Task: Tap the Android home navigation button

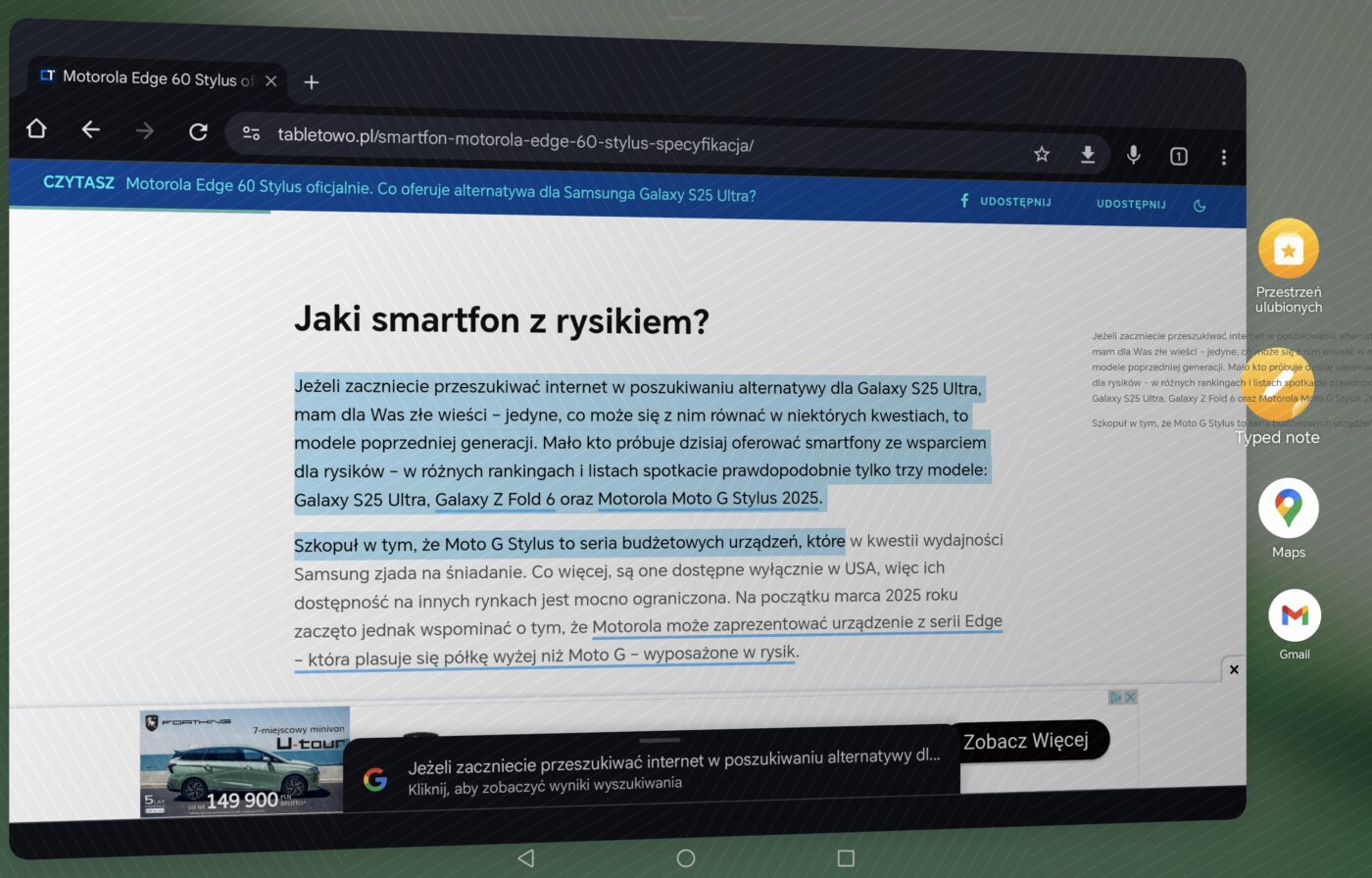Action: 686,858
